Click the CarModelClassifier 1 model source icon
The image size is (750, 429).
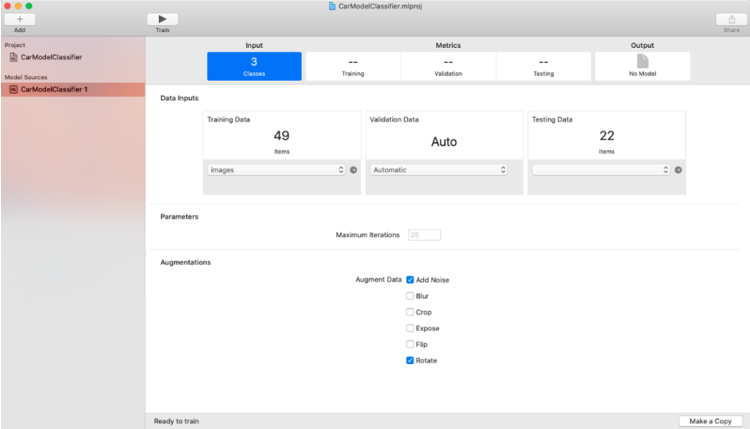pos(13,89)
